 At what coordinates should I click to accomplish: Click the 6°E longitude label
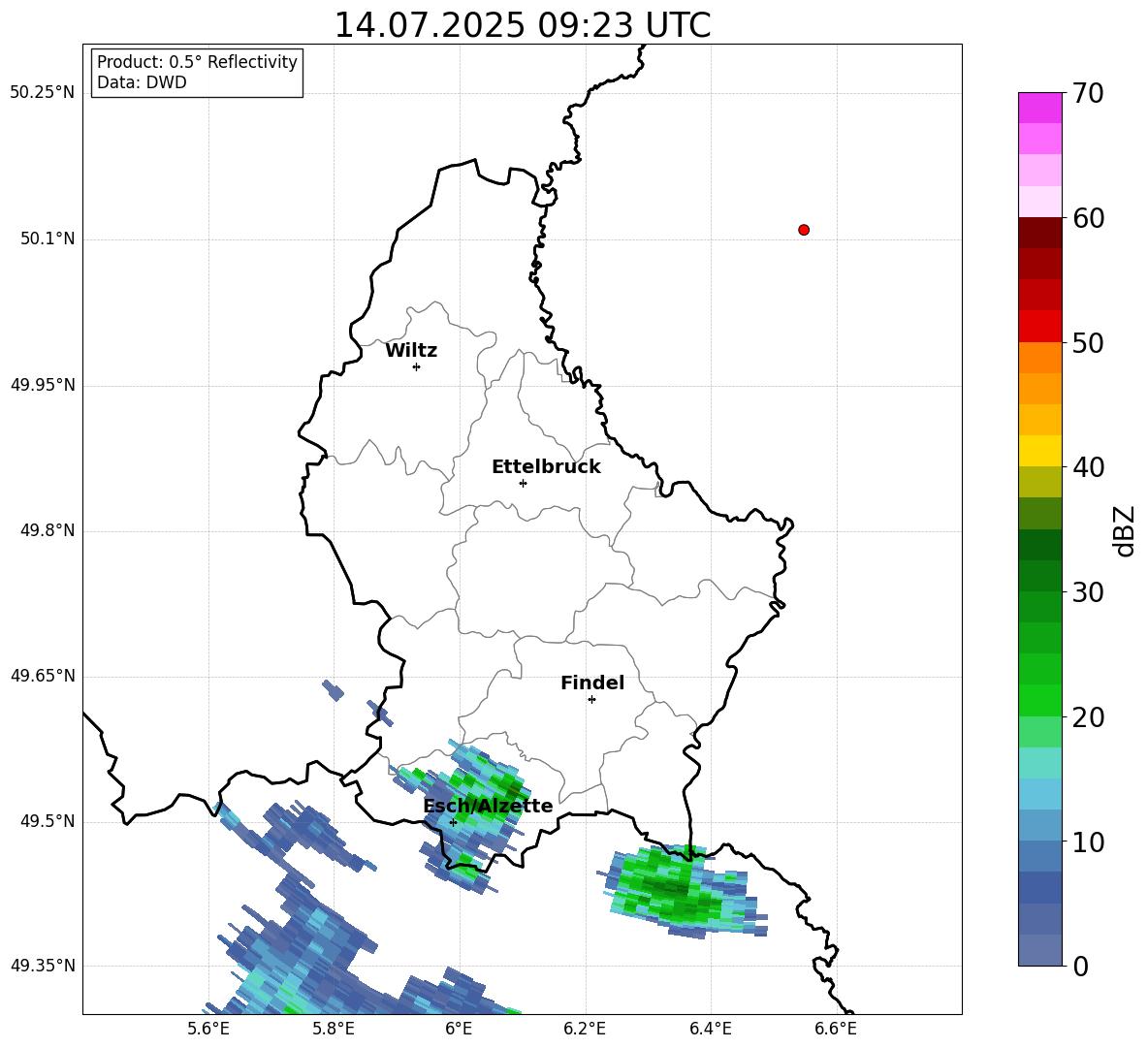coord(459,1029)
